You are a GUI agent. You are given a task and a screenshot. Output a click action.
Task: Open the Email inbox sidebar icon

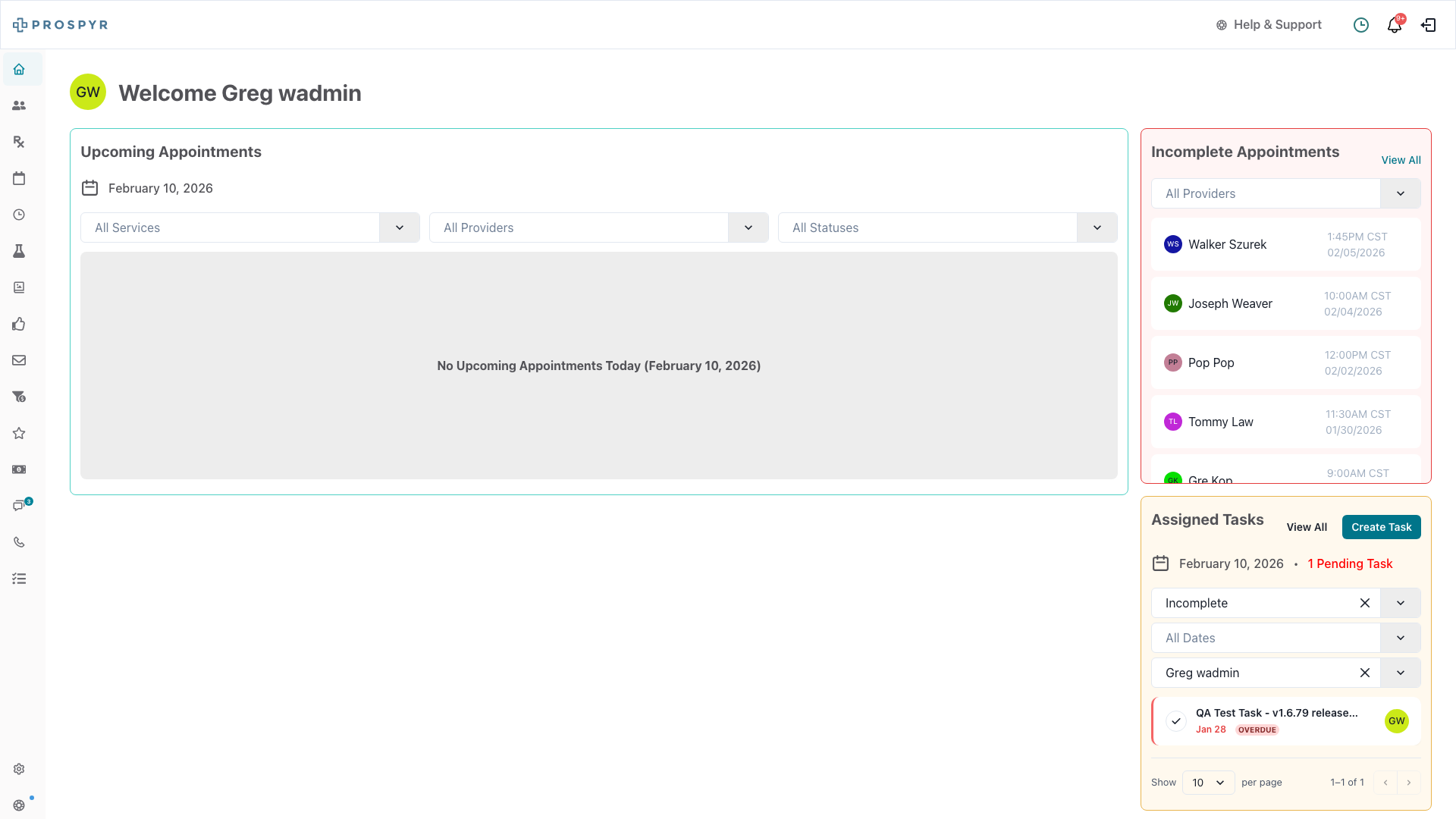tap(18, 360)
